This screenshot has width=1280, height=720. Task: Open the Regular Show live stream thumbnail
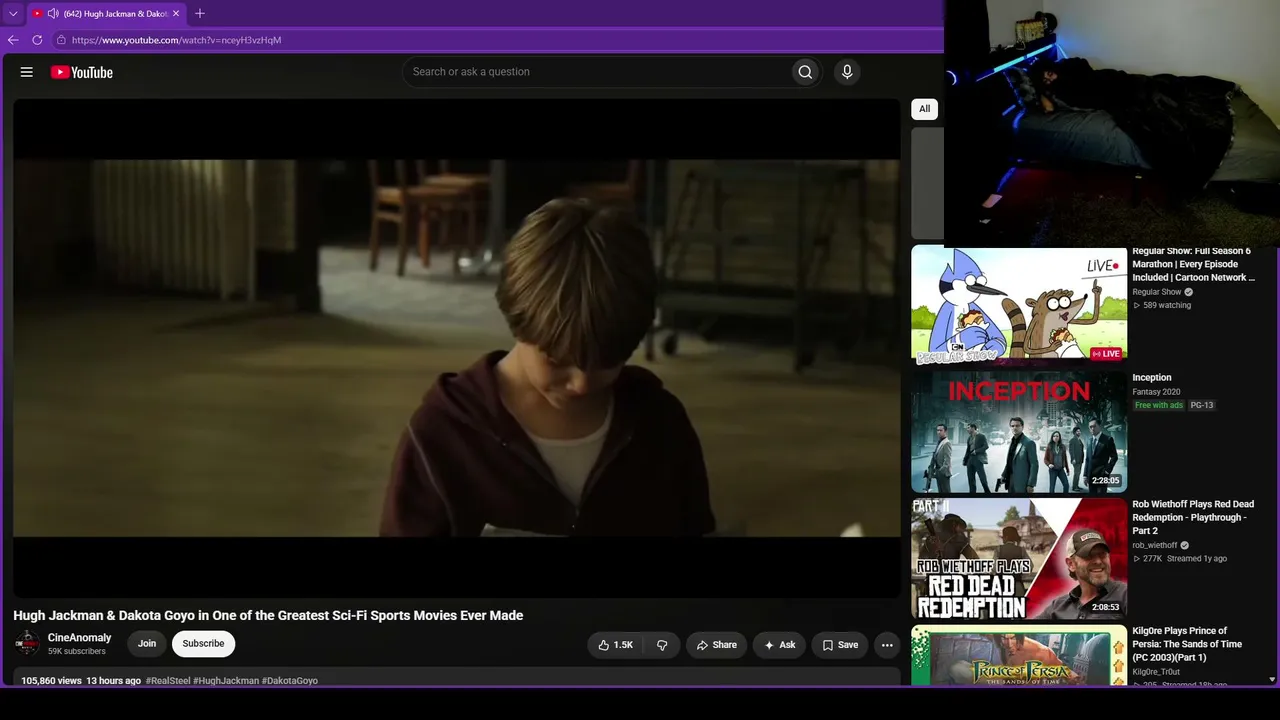1019,306
